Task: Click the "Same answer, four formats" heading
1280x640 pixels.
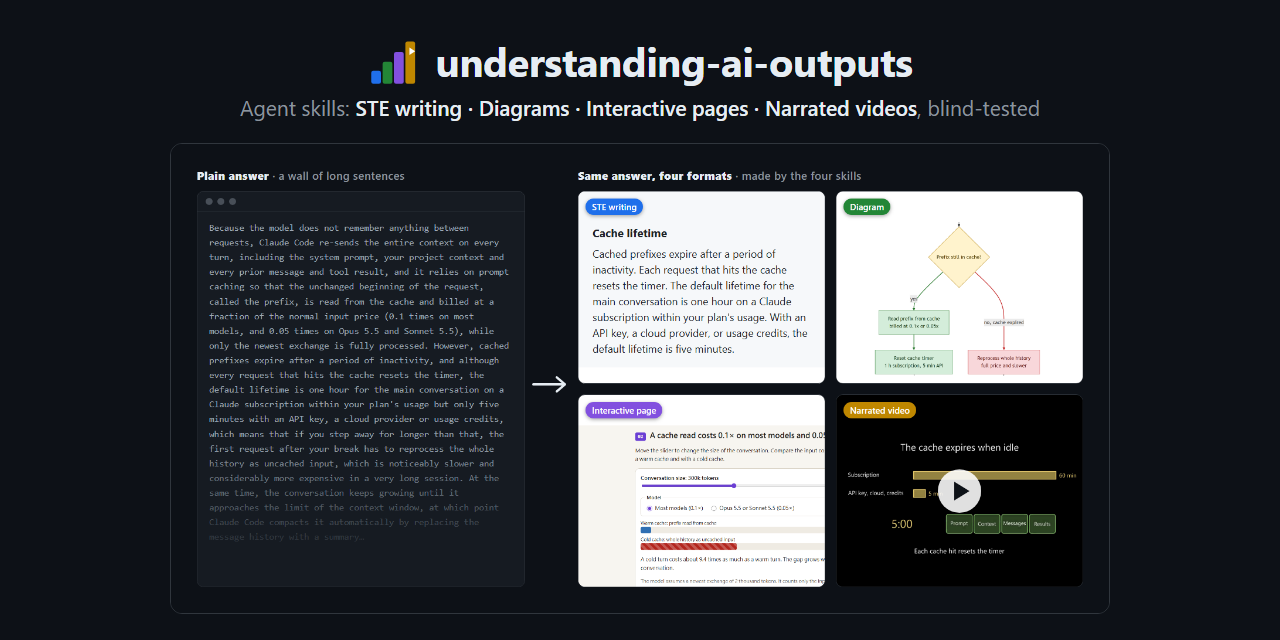Action: coord(655,176)
